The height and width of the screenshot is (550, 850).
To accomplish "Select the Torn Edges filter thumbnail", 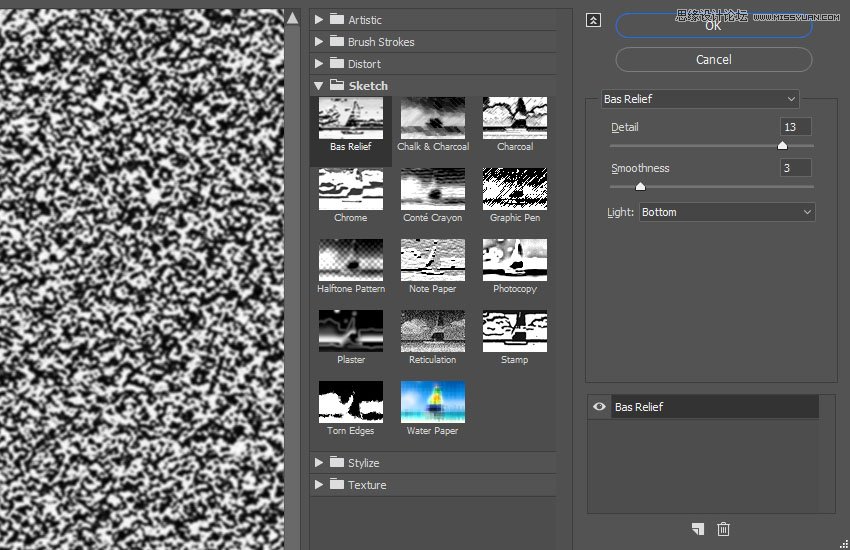I will (350, 402).
